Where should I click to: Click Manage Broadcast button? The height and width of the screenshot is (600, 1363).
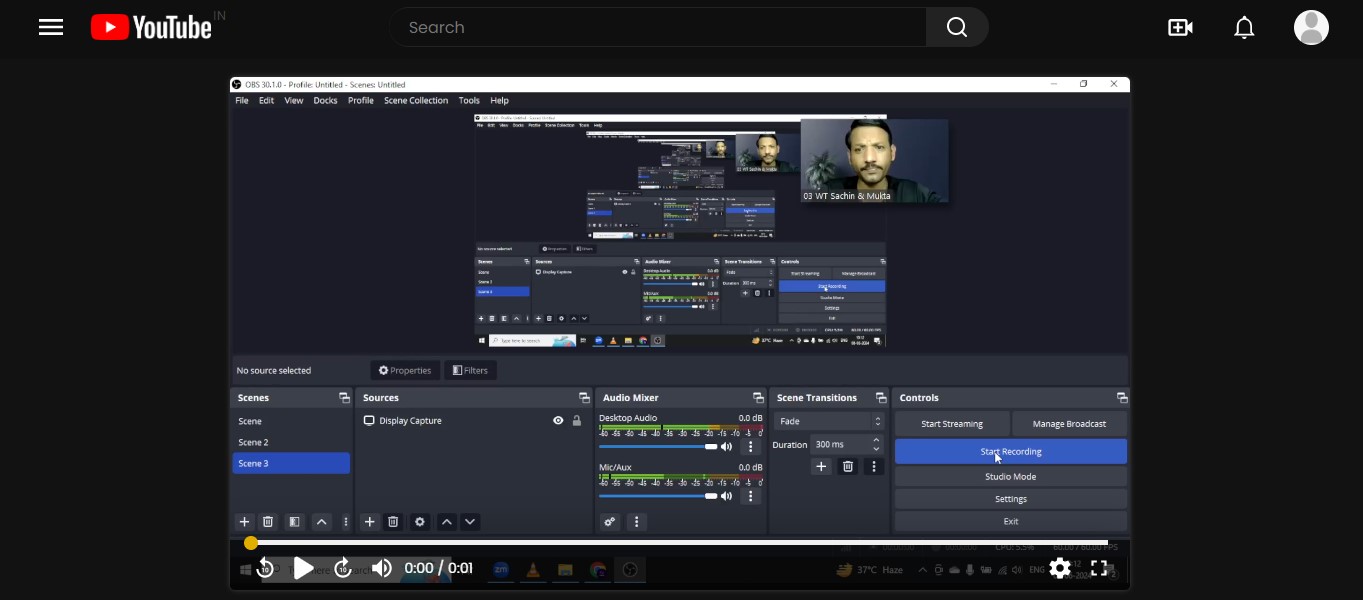1069,424
